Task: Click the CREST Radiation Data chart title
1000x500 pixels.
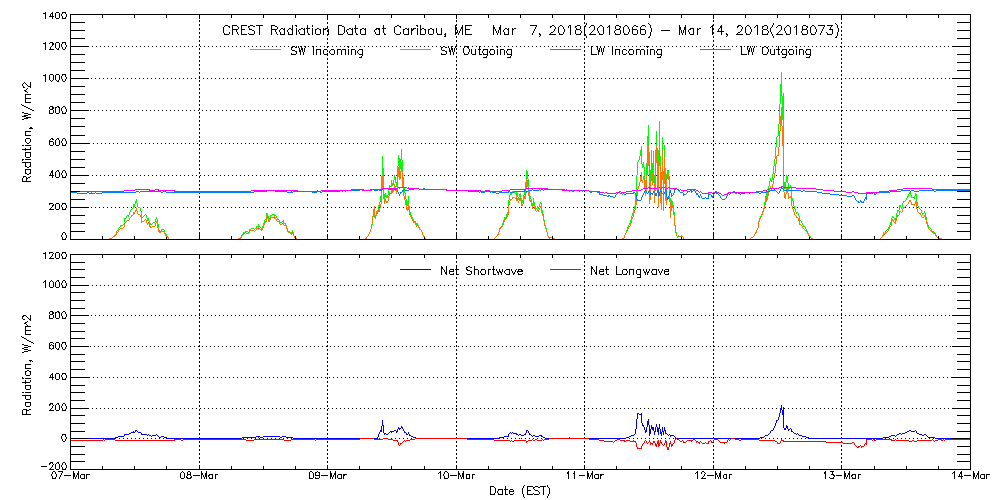Action: (530, 30)
